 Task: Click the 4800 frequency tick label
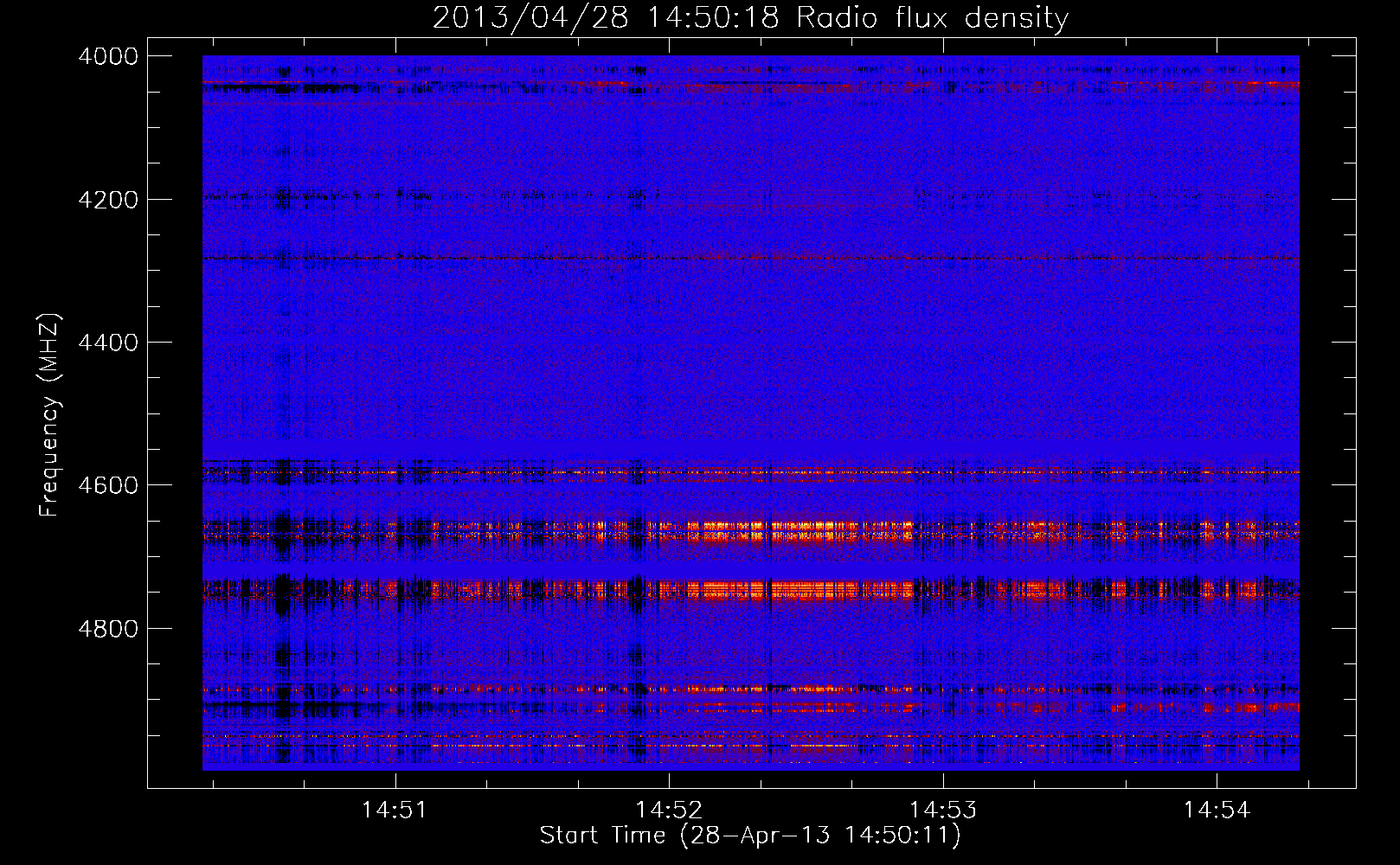click(x=108, y=629)
